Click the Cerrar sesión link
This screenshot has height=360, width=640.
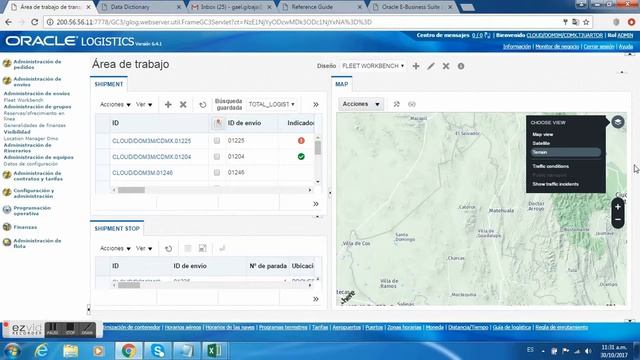(599, 47)
